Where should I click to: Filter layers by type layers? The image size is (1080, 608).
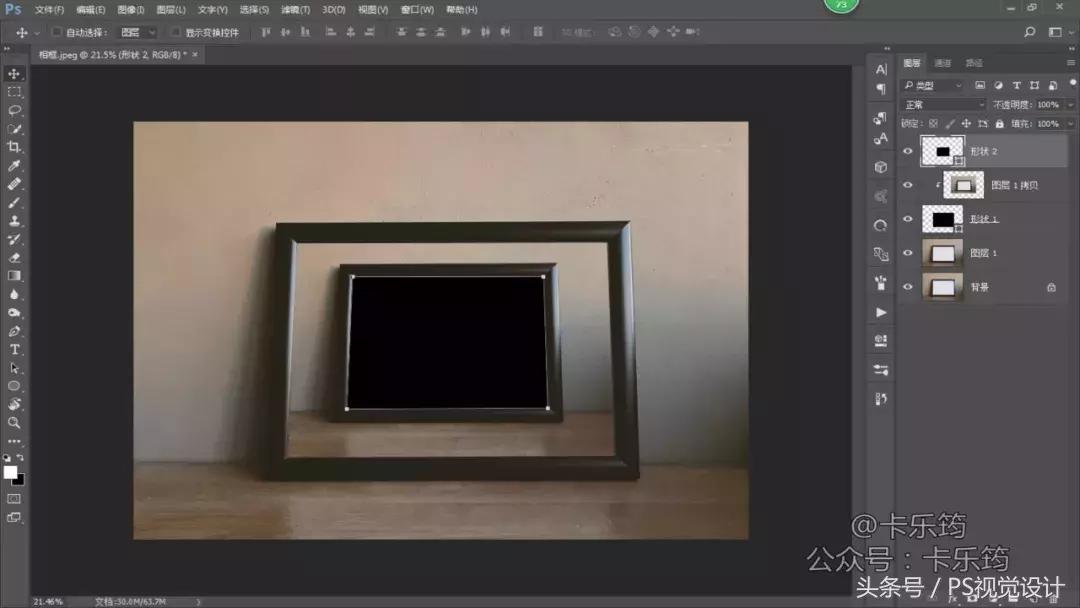pos(1017,85)
